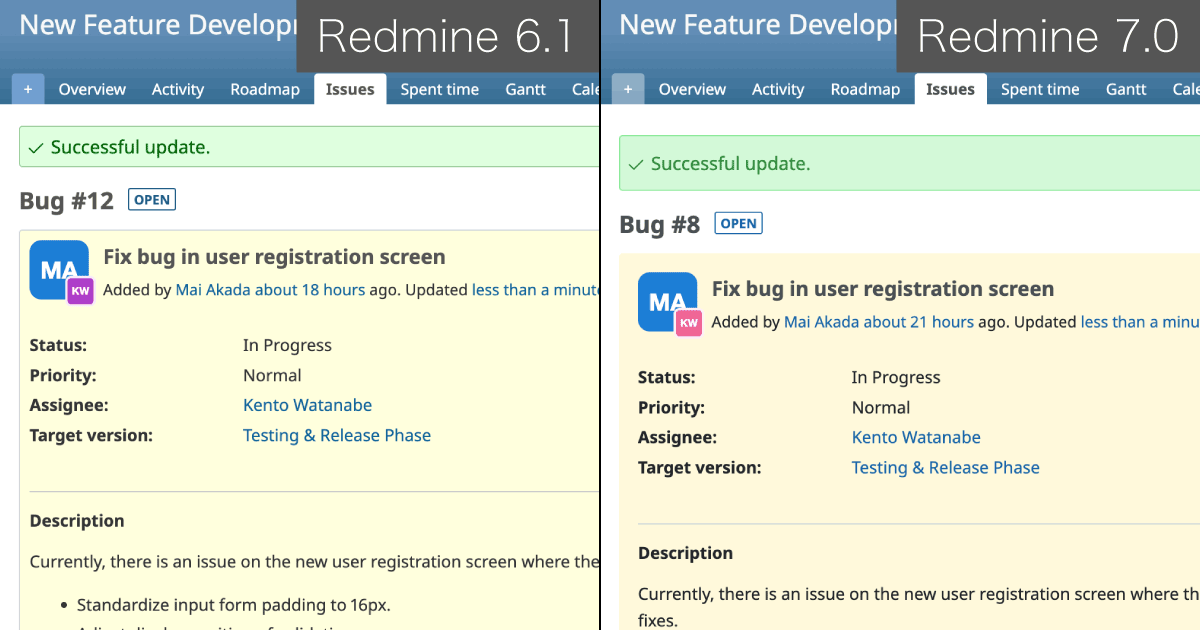
Task: Click the OPEN badge next to Bug #8
Action: click(x=738, y=223)
